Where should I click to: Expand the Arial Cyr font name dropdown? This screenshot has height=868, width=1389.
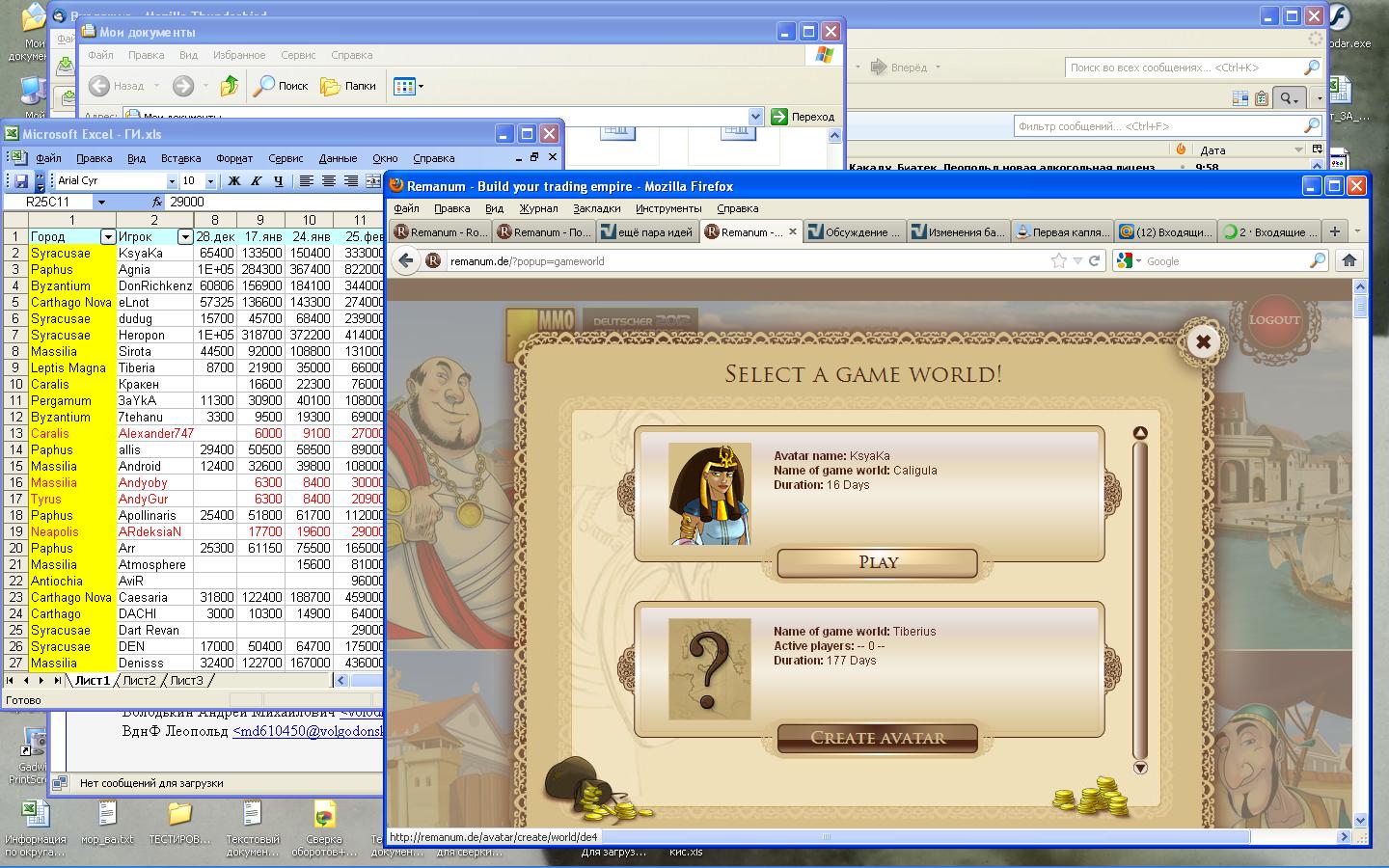pyautogui.click(x=172, y=181)
